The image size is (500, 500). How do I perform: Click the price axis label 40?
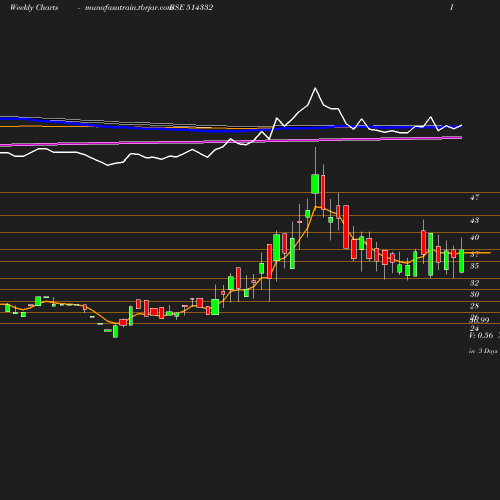click(x=475, y=238)
